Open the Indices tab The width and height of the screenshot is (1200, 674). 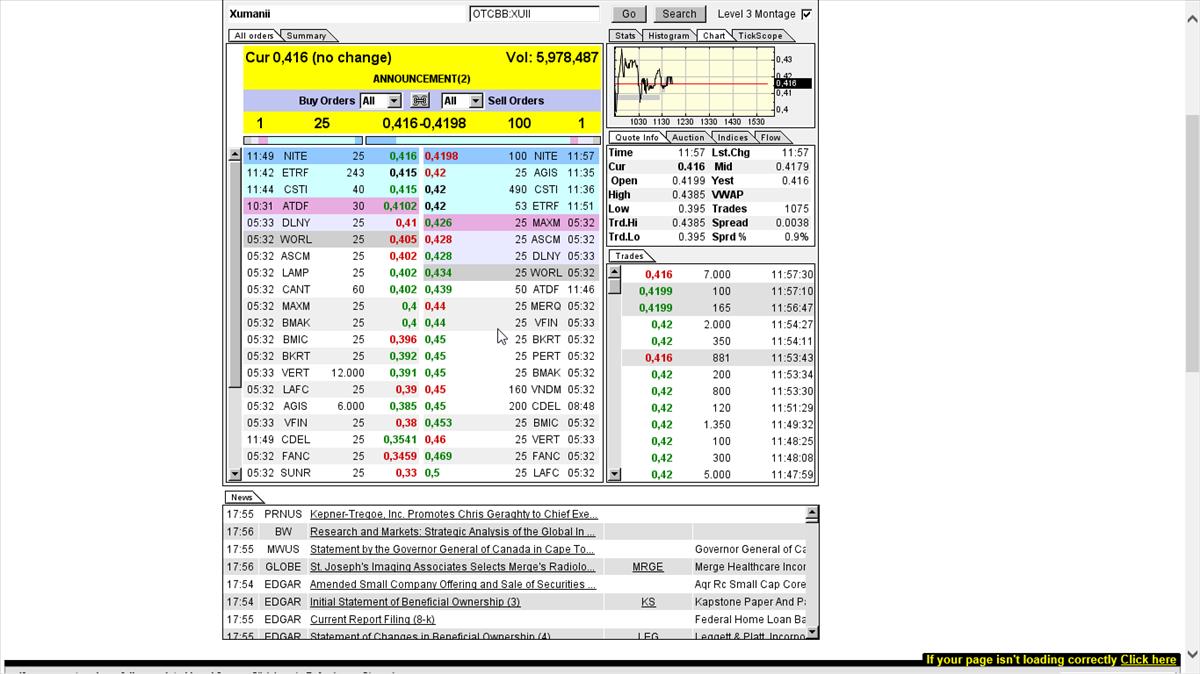tap(731, 137)
